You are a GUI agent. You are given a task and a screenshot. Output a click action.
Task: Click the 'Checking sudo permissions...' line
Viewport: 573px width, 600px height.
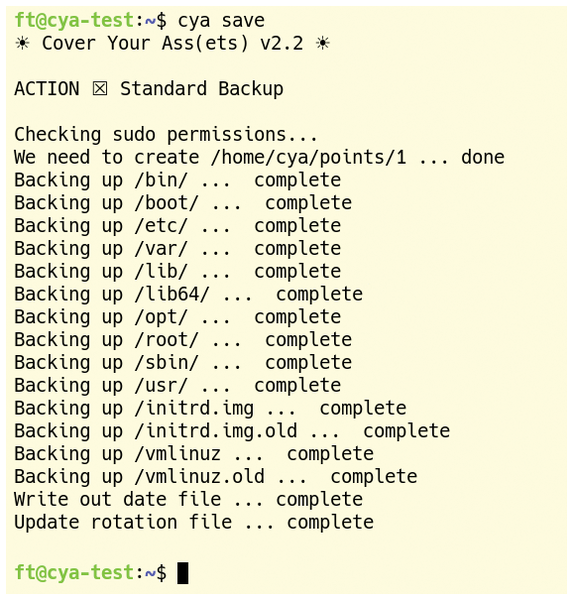(166, 135)
